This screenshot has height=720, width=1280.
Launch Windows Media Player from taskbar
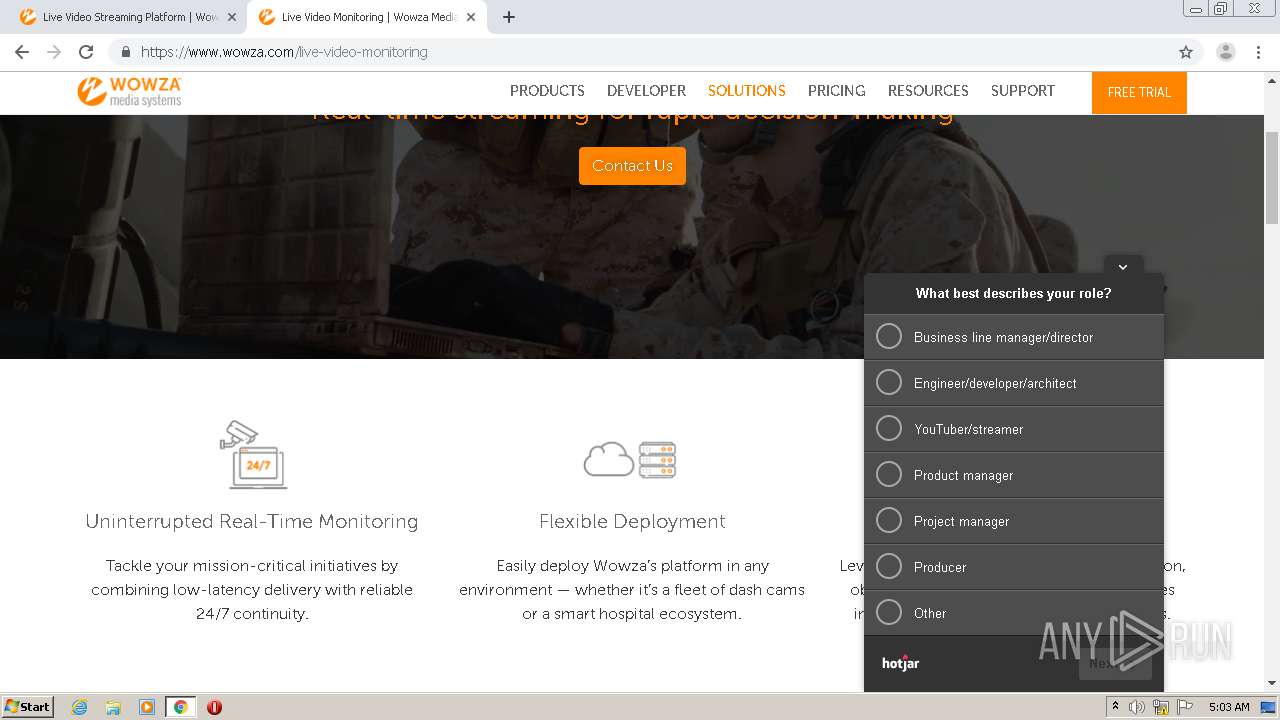point(147,707)
